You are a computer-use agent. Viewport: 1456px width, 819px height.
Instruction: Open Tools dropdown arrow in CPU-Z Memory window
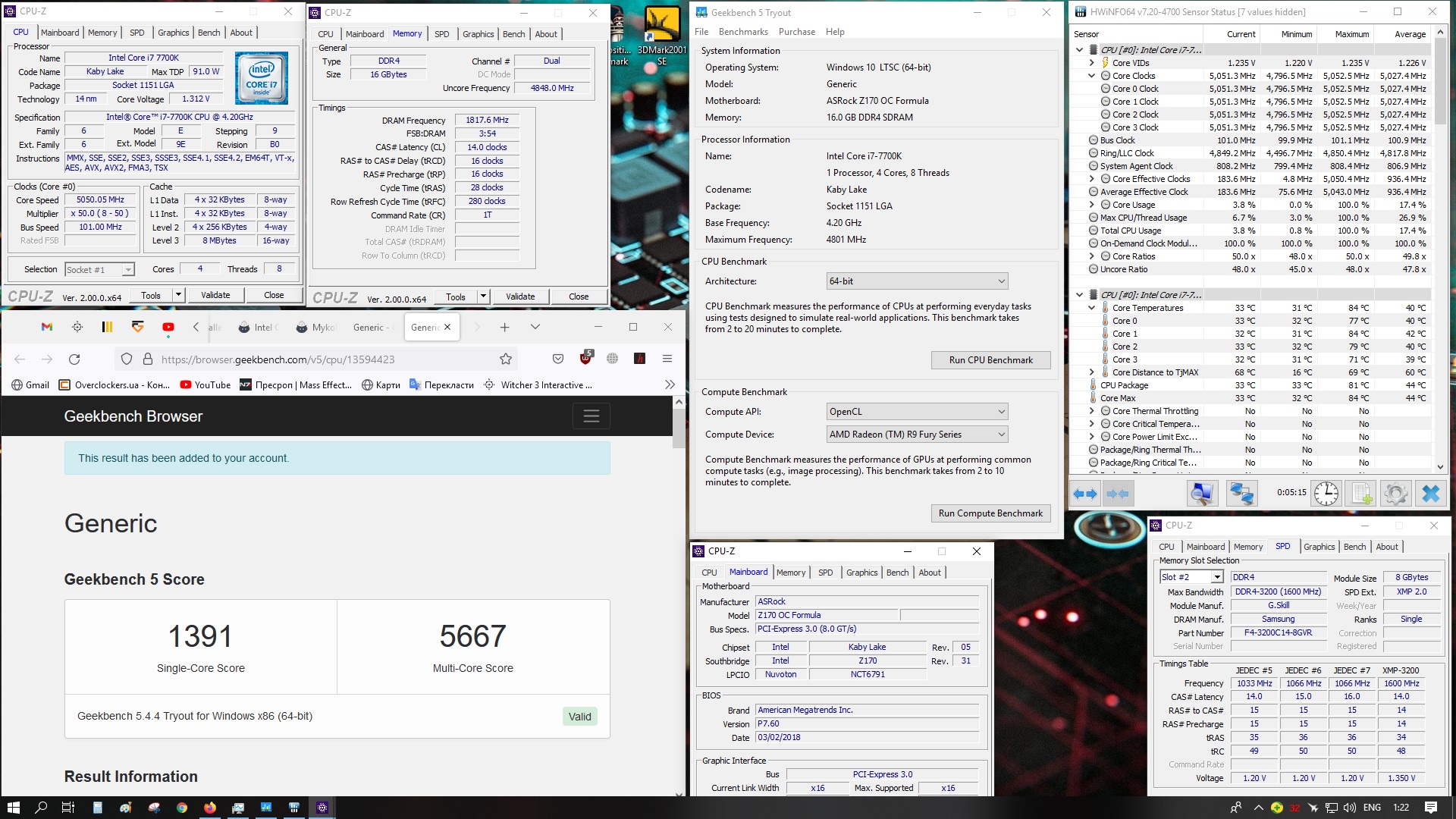click(x=483, y=297)
